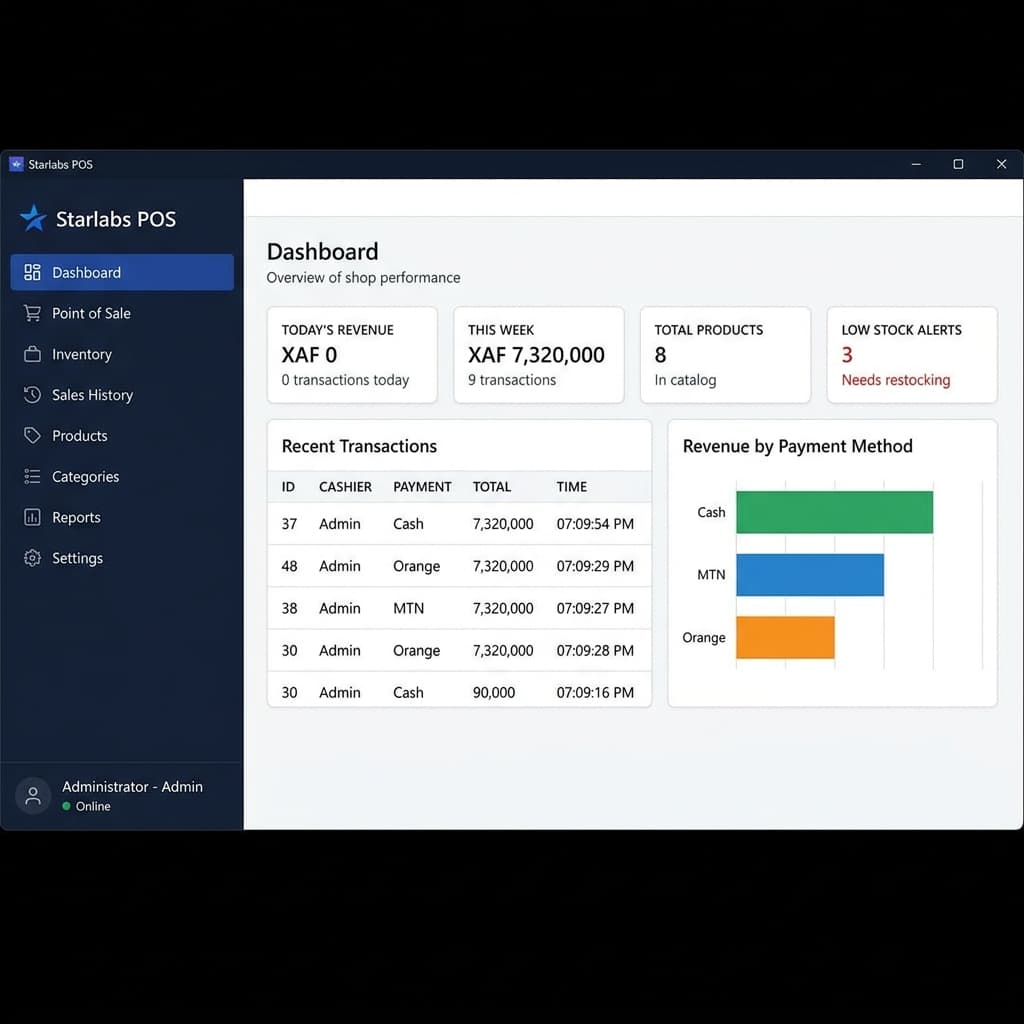Navigate to Products
Image resolution: width=1024 pixels, height=1024 pixels.
(x=122, y=436)
